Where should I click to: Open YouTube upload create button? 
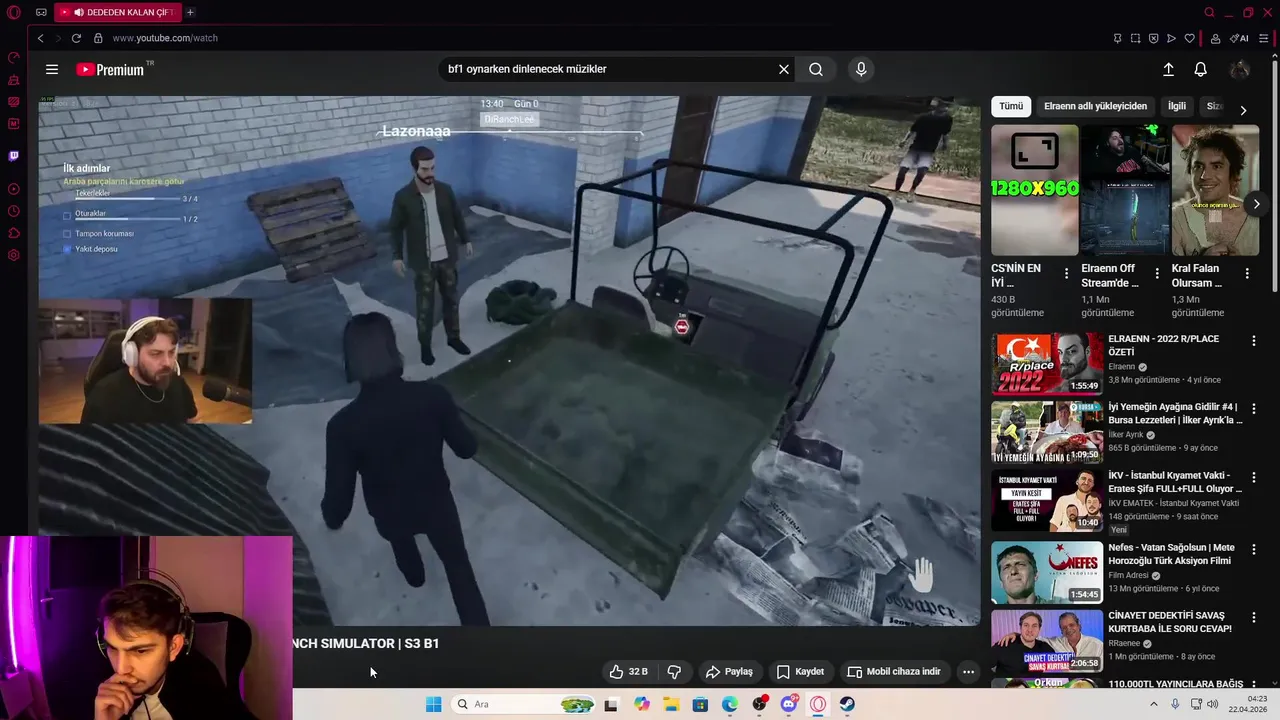point(1168,69)
